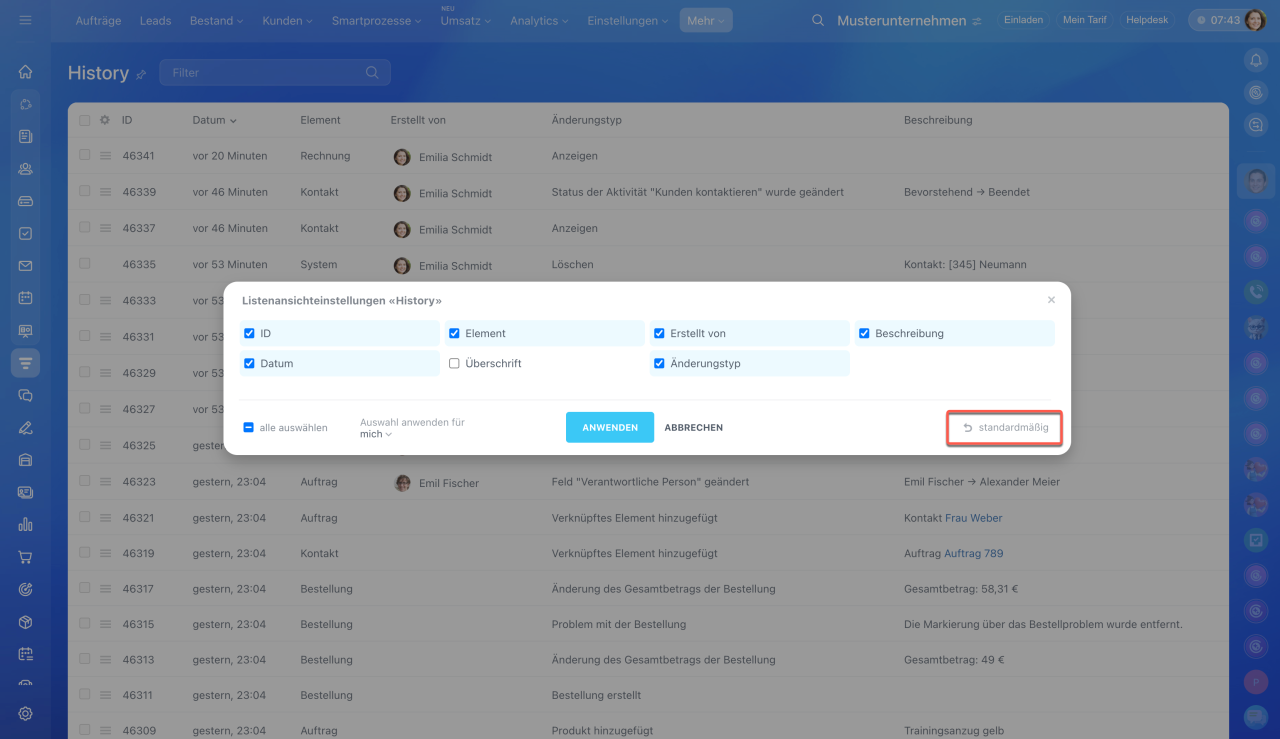Click the notifications bell icon
The width and height of the screenshot is (1280, 739).
[1256, 60]
